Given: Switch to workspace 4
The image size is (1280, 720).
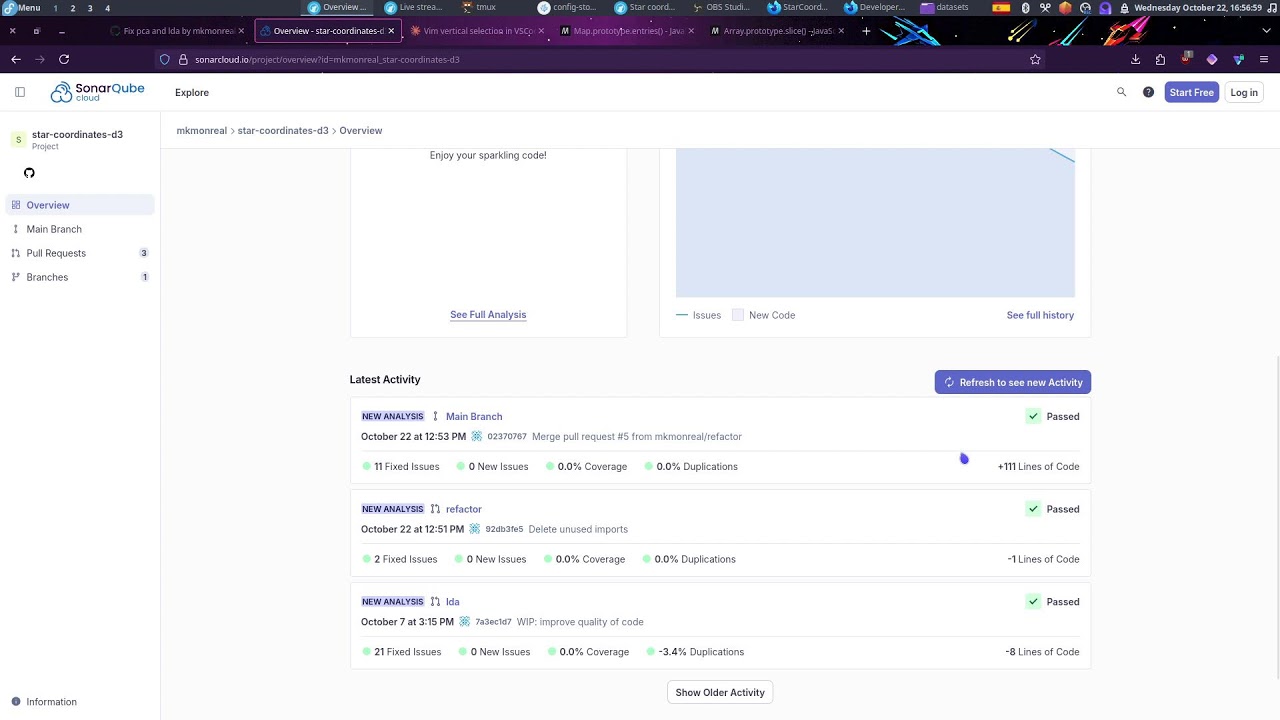Looking at the screenshot, I should click(x=107, y=8).
